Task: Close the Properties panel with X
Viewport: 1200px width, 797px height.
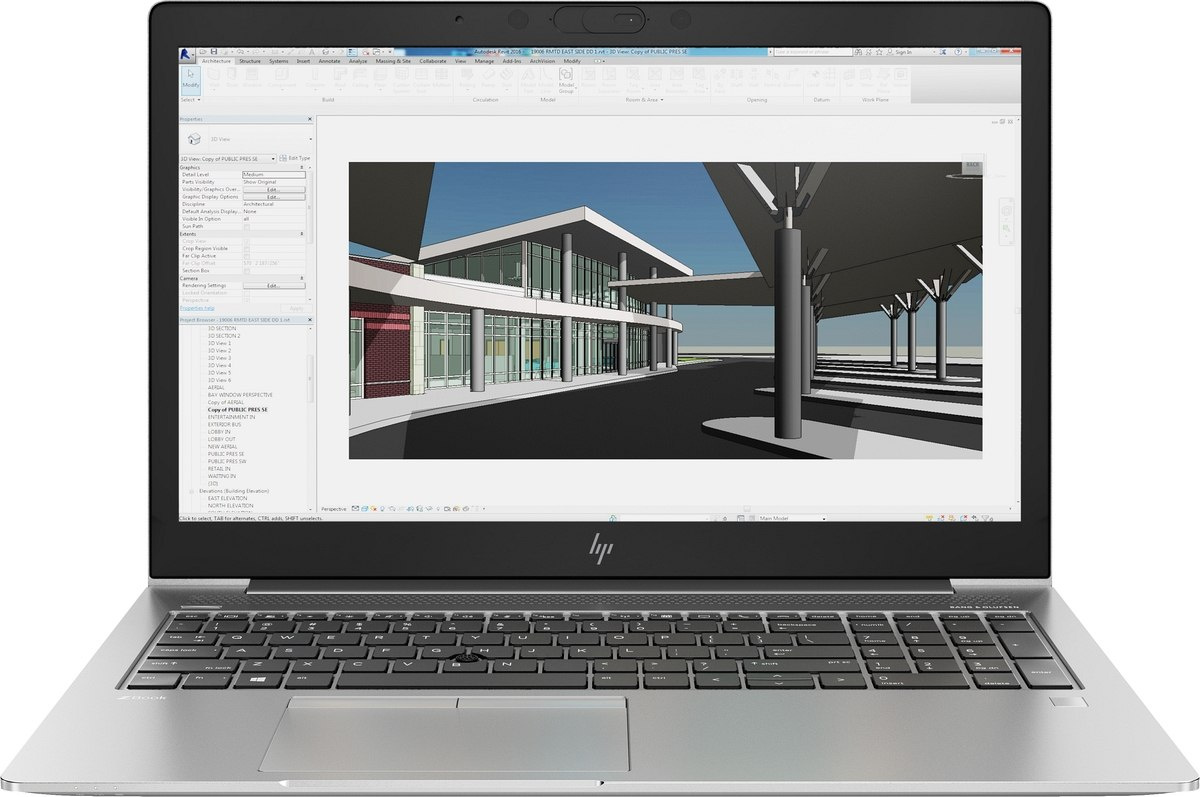Action: click(310, 119)
